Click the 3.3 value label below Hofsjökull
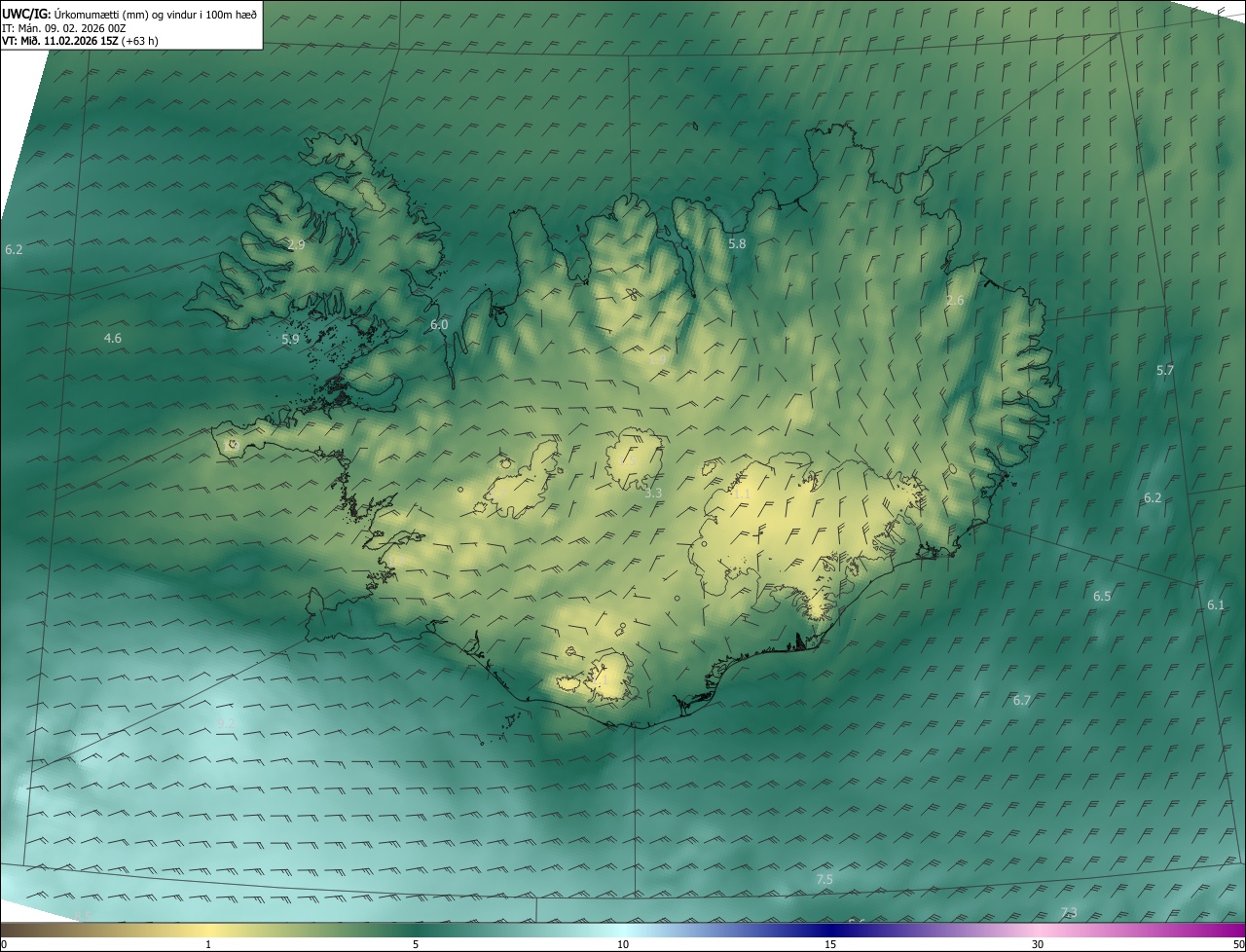The height and width of the screenshot is (952, 1246). (653, 494)
